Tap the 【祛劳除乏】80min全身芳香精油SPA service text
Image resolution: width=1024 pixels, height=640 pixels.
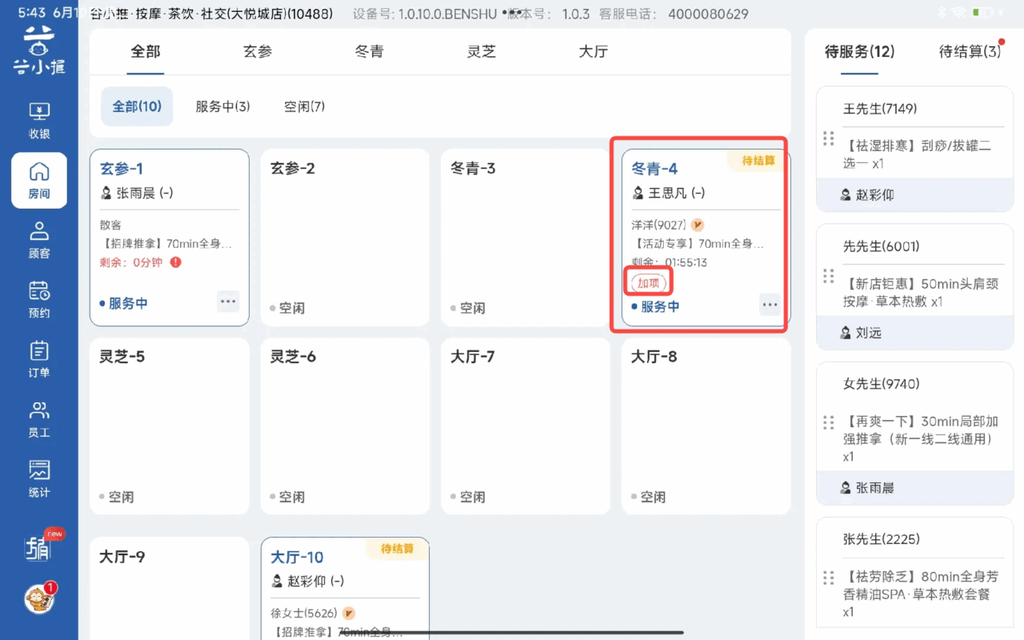921,594
